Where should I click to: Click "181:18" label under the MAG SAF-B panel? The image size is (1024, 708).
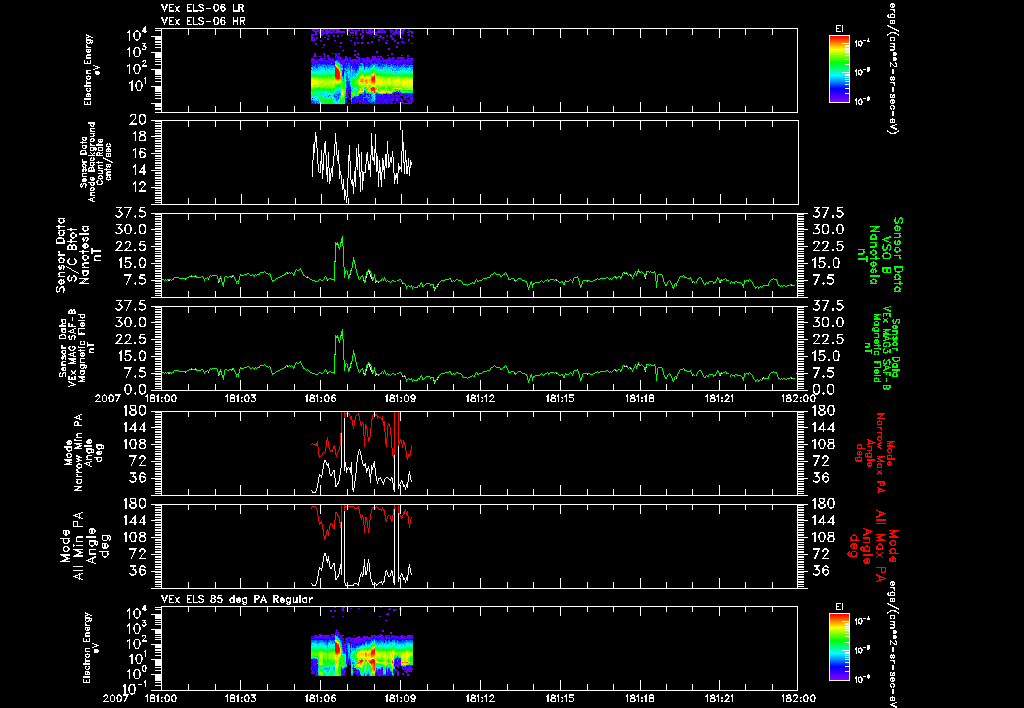pos(639,398)
